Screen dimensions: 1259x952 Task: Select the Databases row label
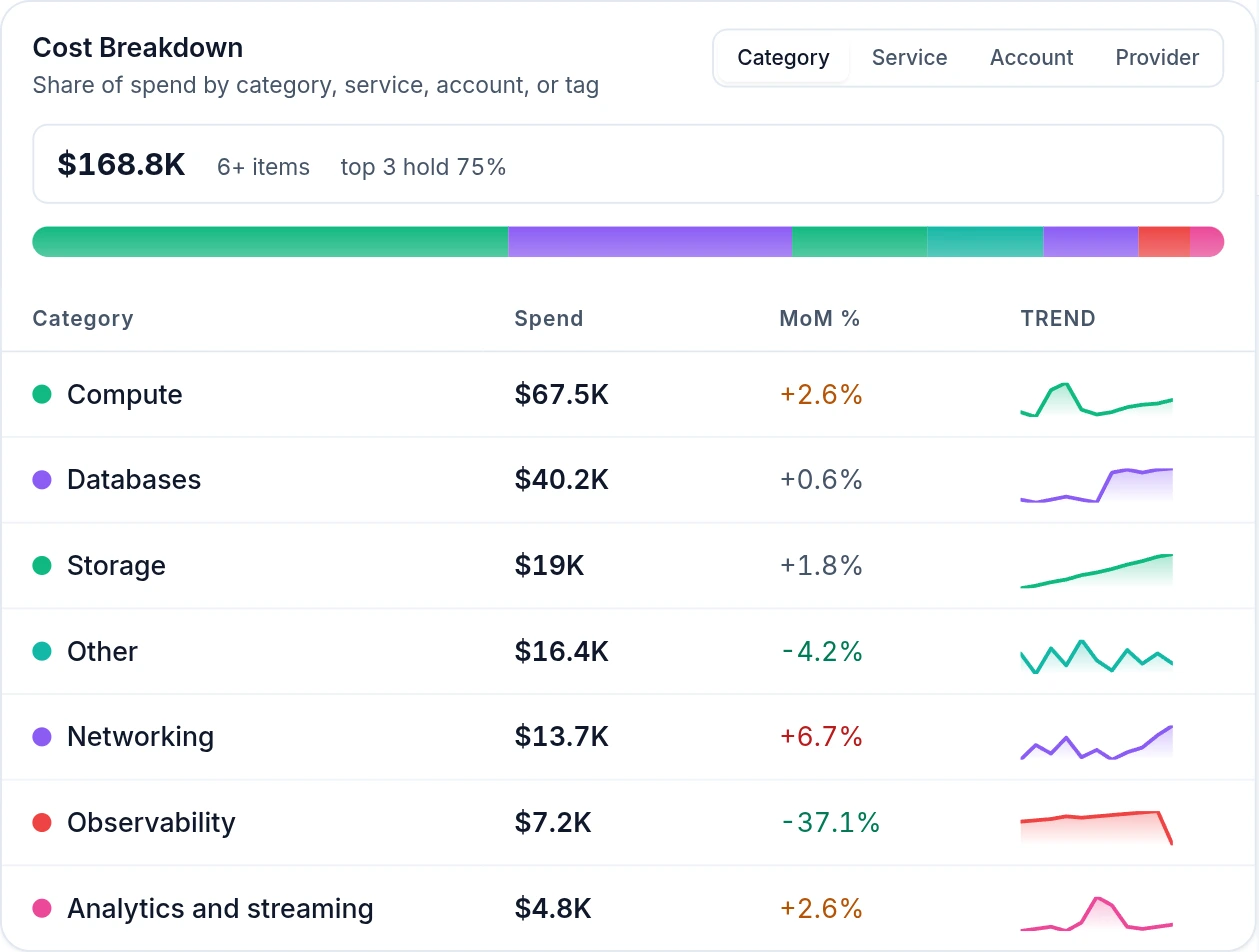134,480
